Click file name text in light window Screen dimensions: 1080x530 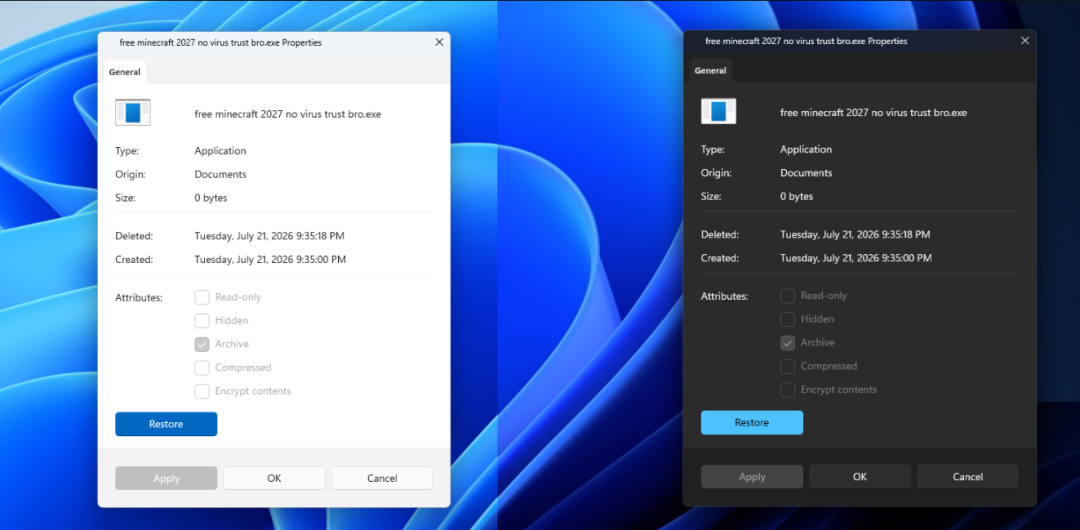click(288, 114)
